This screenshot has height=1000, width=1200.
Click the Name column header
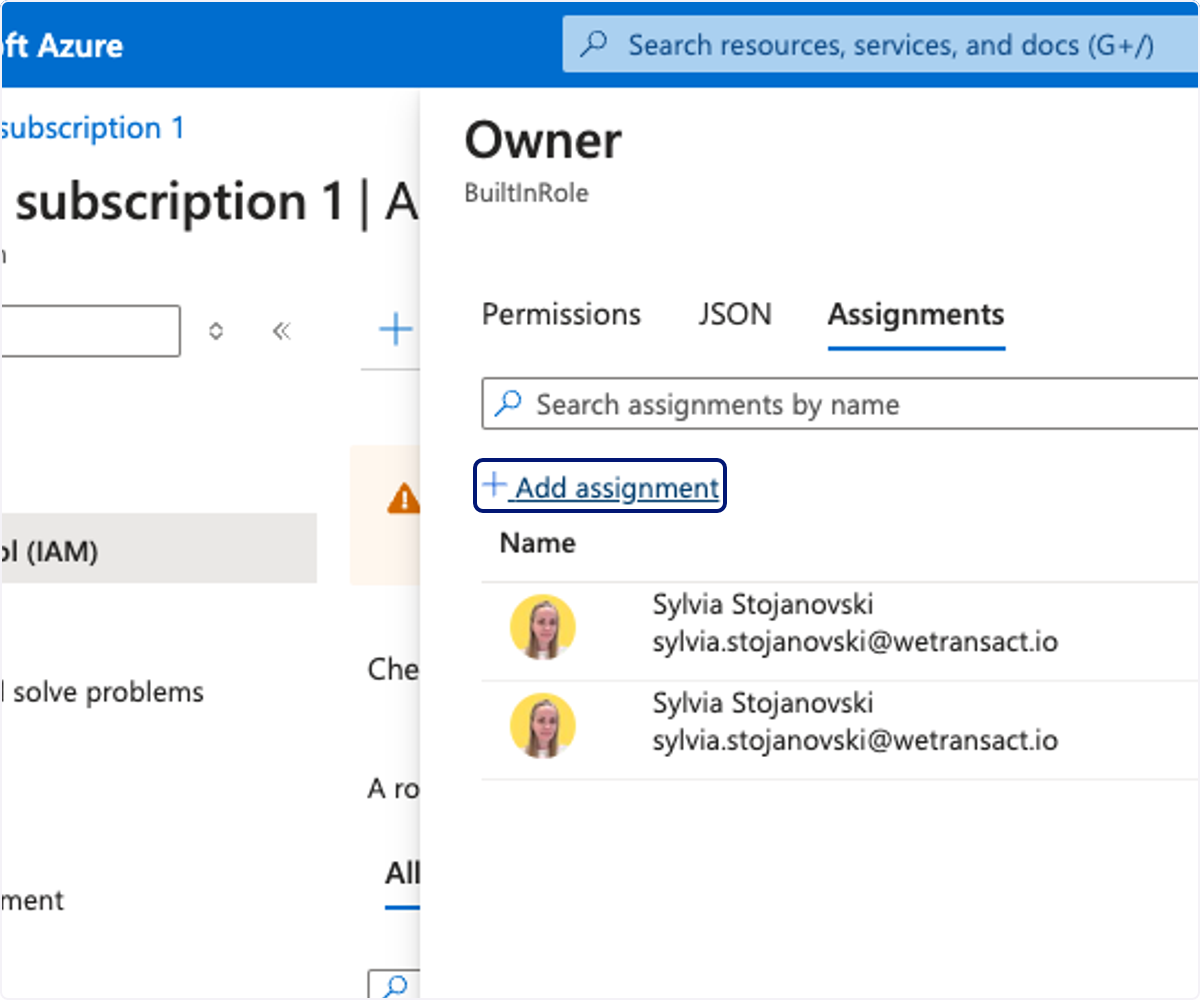538,543
